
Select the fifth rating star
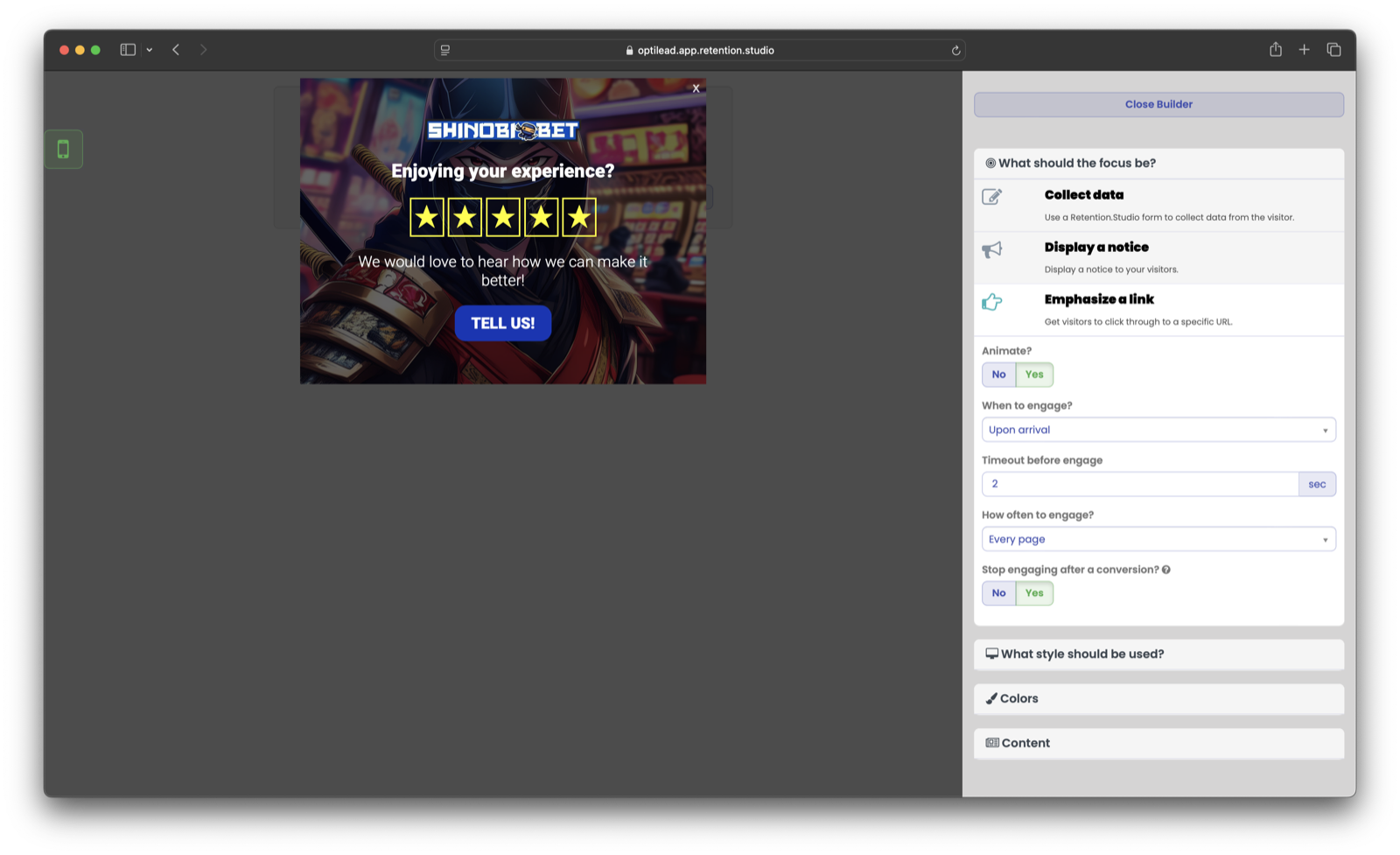click(579, 217)
